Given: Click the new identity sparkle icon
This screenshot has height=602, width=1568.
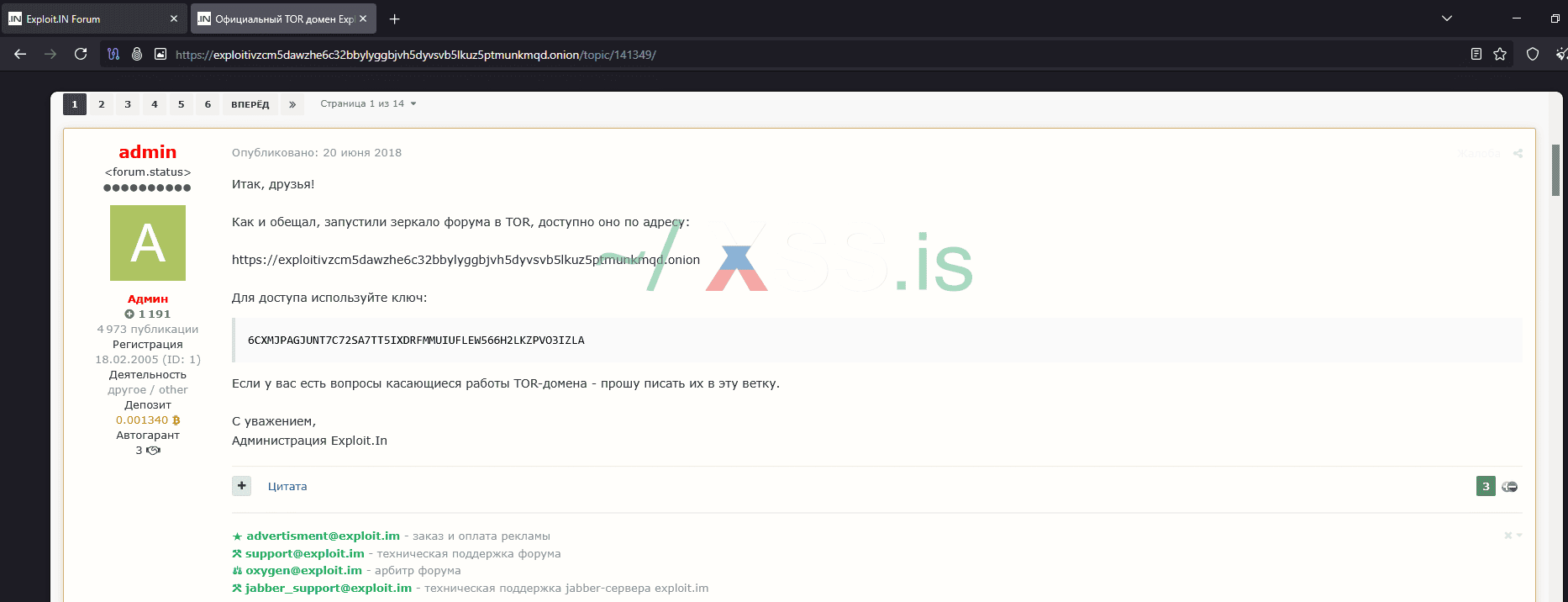Looking at the screenshot, I should click(1561, 54).
